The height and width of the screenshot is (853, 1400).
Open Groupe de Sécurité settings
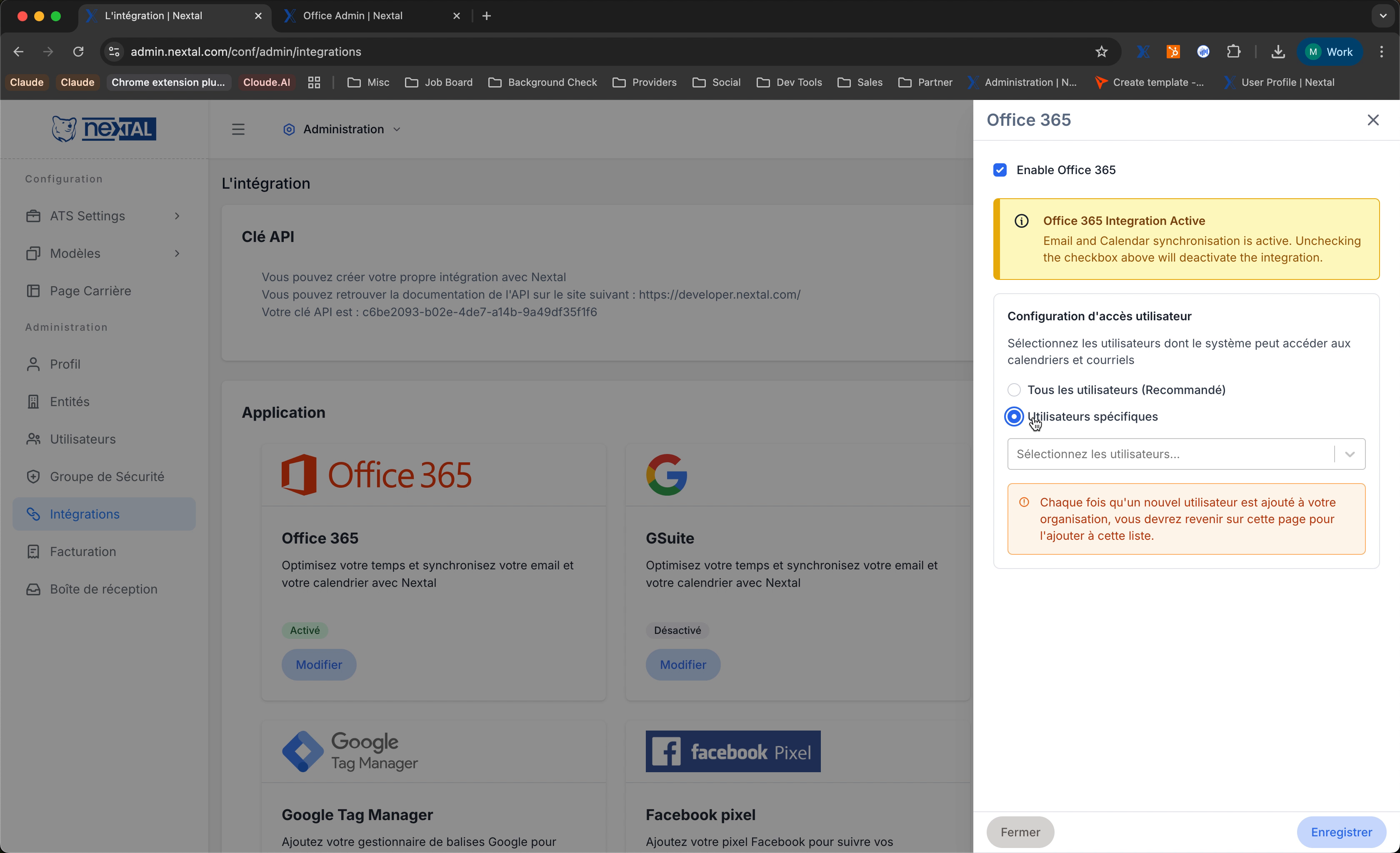[107, 476]
